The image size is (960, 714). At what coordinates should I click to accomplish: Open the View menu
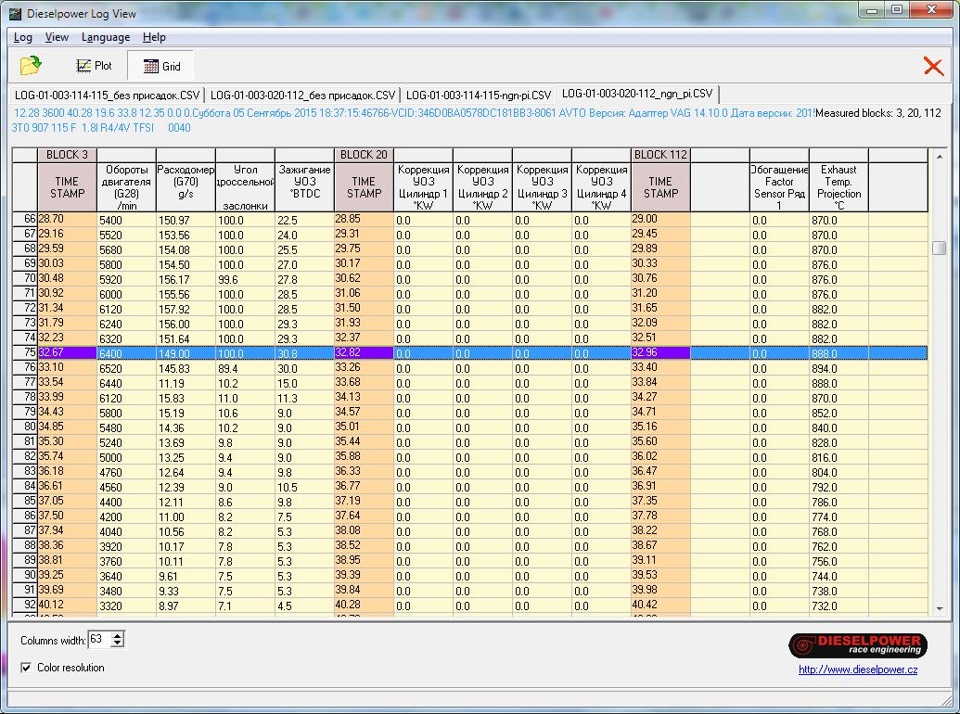[57, 37]
